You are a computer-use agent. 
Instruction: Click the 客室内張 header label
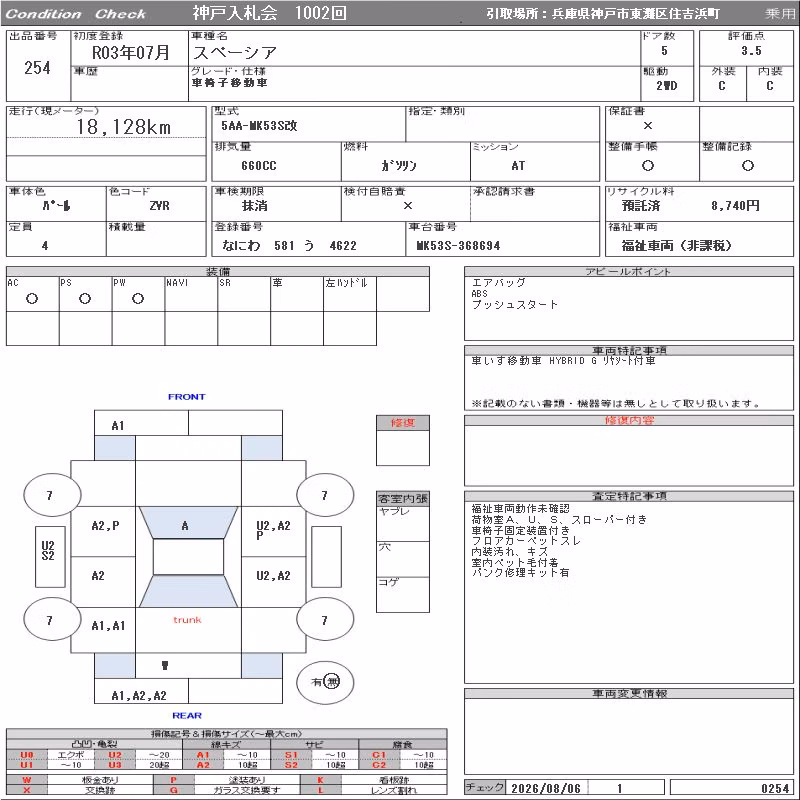click(403, 498)
